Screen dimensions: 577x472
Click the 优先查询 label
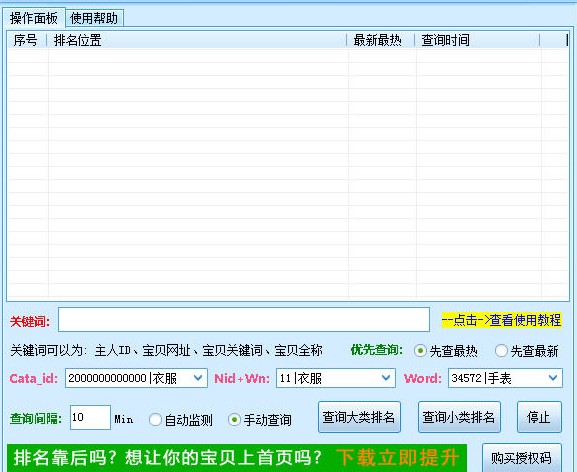(376, 350)
